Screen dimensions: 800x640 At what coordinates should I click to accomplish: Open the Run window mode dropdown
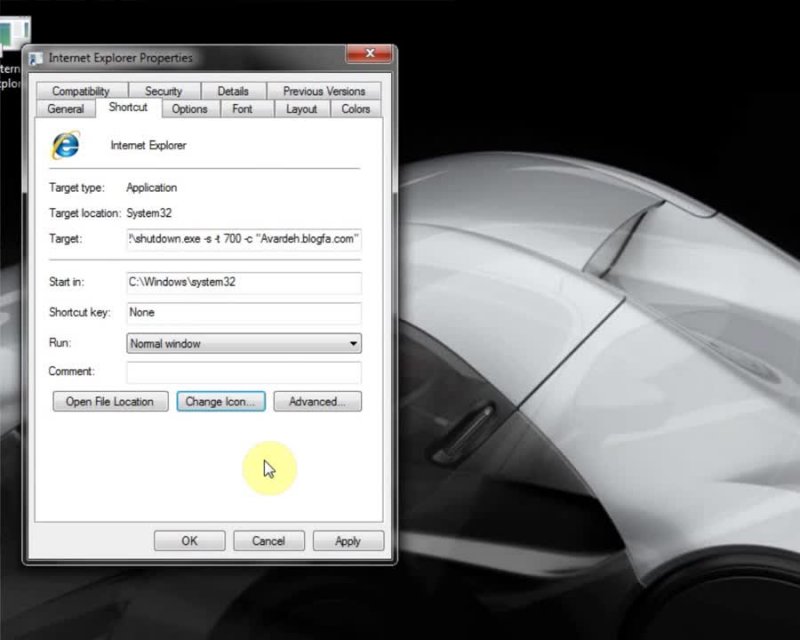tap(244, 343)
